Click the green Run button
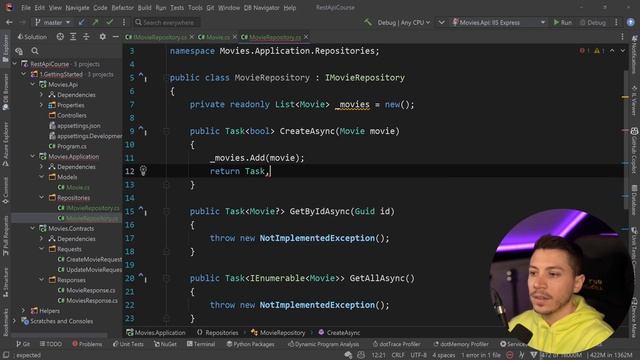This screenshot has height=360, width=640. [562, 22]
